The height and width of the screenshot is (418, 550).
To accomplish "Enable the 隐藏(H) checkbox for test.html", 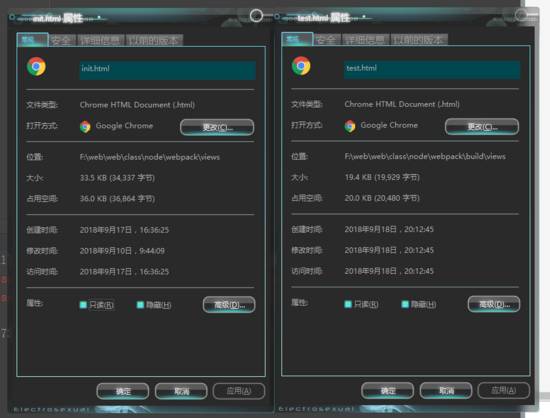I will pos(405,304).
